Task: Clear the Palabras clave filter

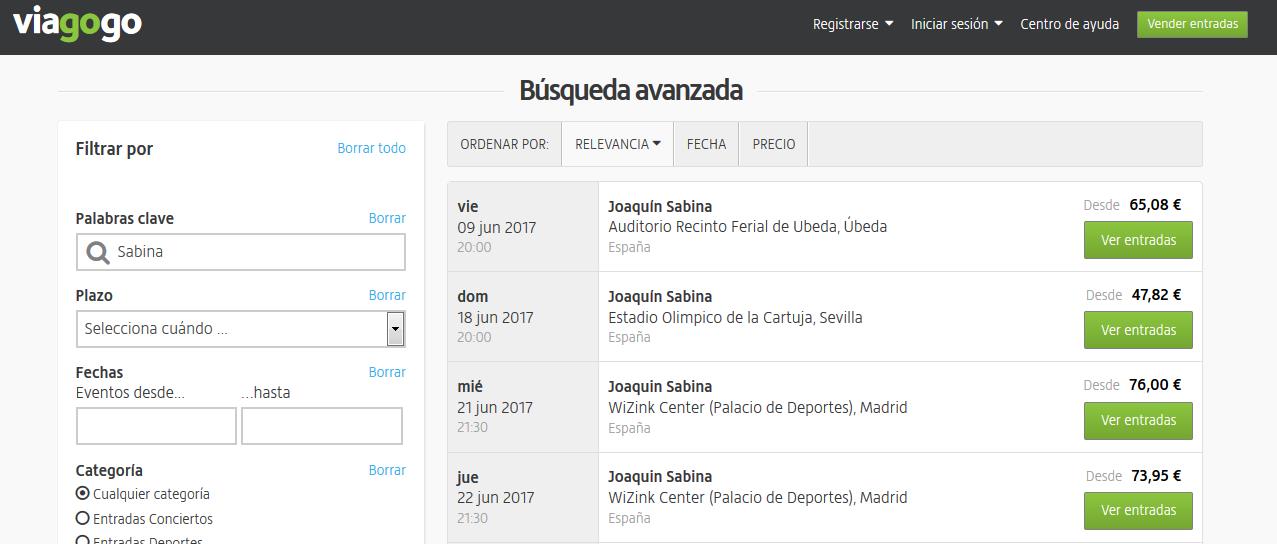Action: pos(387,218)
